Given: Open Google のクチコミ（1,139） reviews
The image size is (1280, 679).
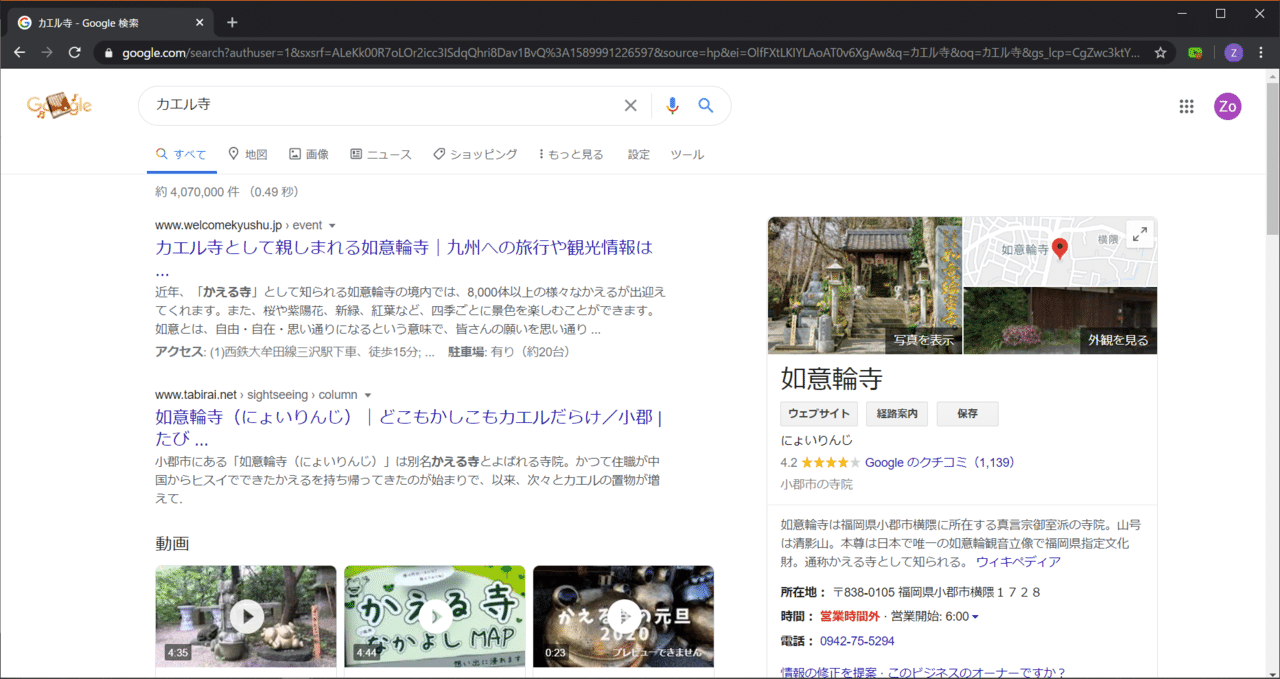Looking at the screenshot, I should click(x=940, y=463).
